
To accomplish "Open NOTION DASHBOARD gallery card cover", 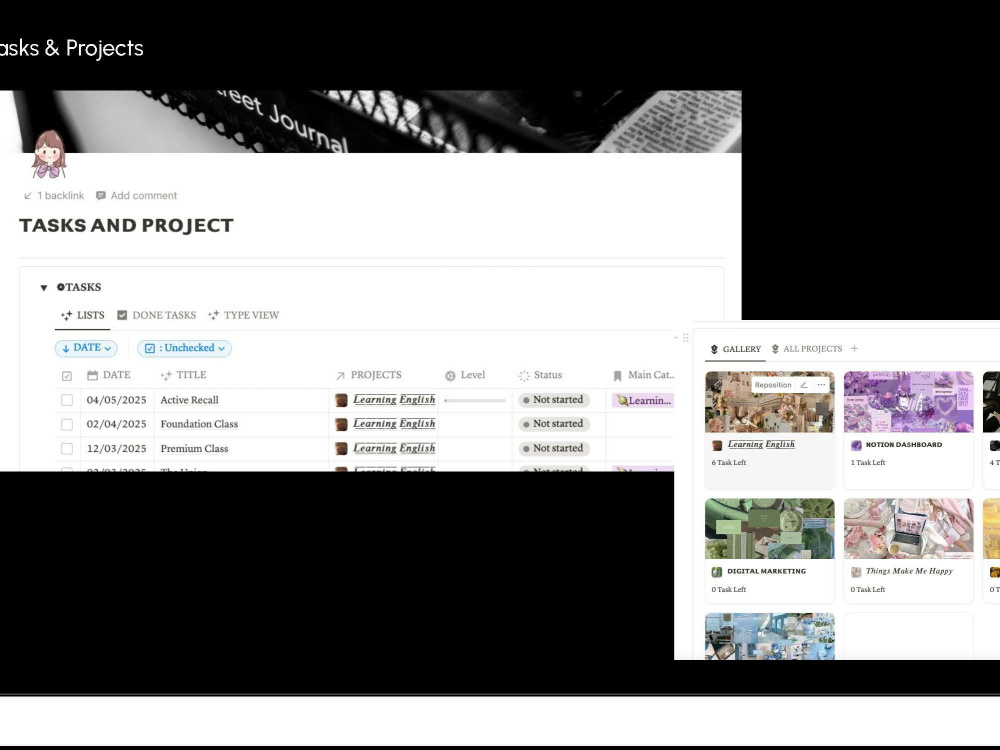I will click(909, 402).
